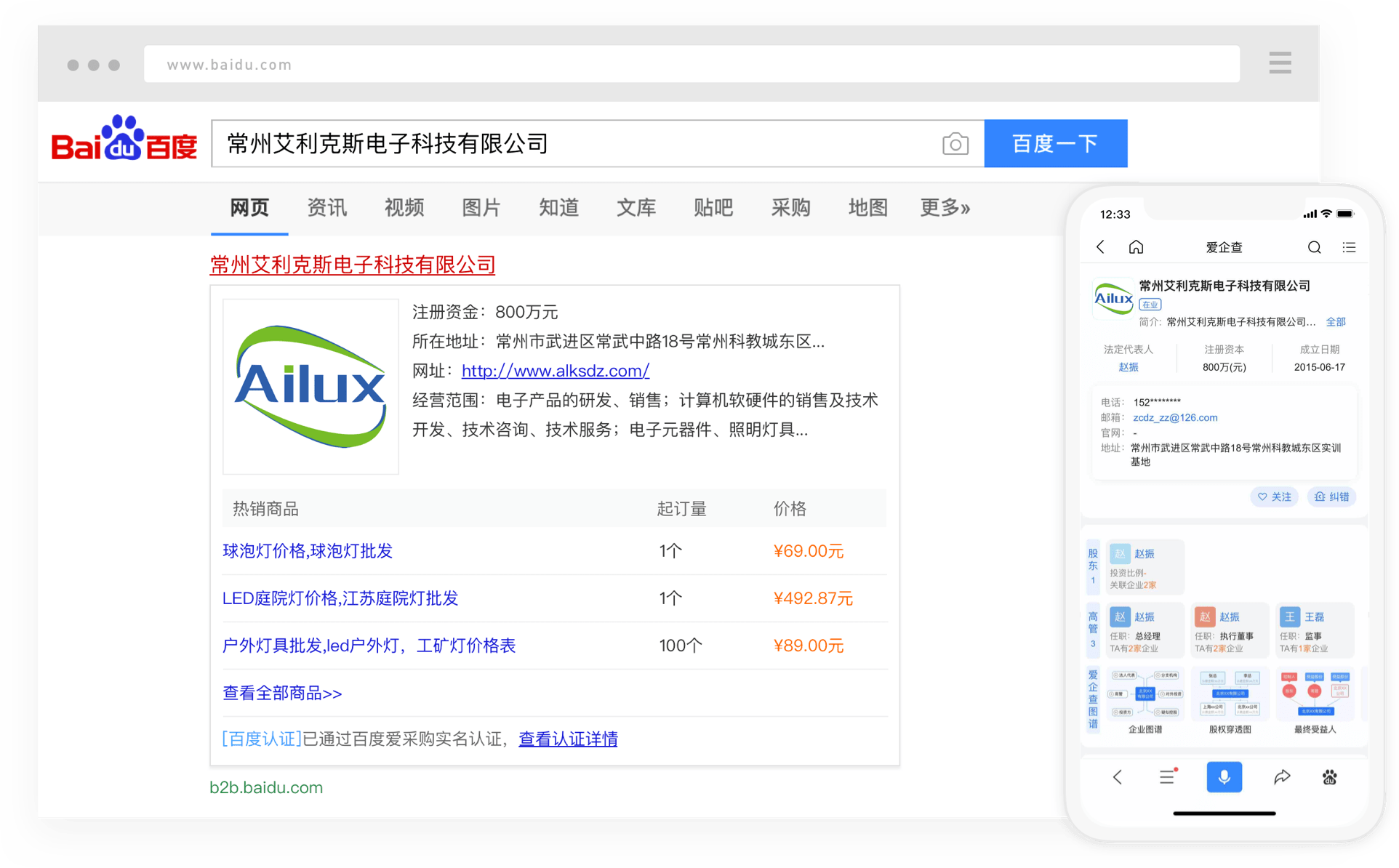Expand the company intro via 全部
Viewport: 1399px width, 868px height.
coord(1335,321)
